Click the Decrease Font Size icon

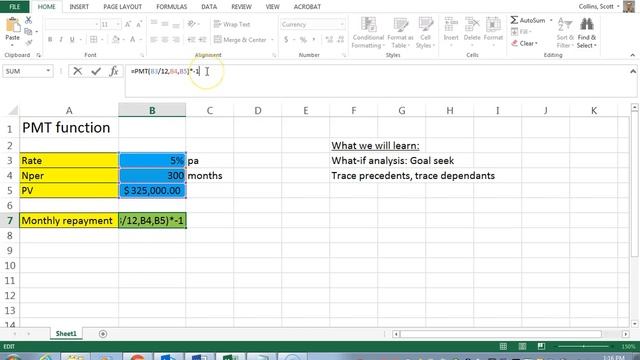pos(139,24)
